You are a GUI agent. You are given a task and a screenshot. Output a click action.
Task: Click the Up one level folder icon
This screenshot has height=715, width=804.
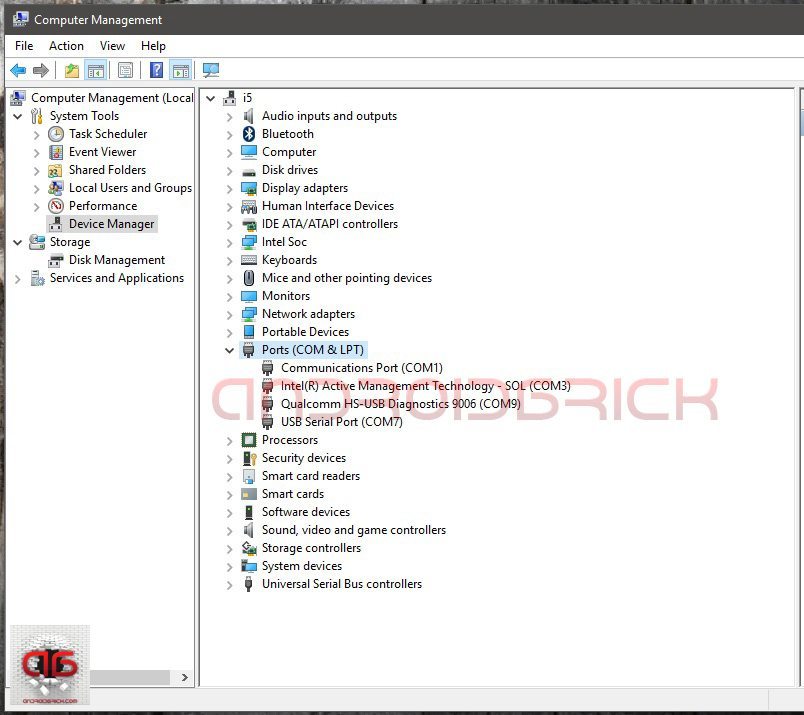pos(71,70)
